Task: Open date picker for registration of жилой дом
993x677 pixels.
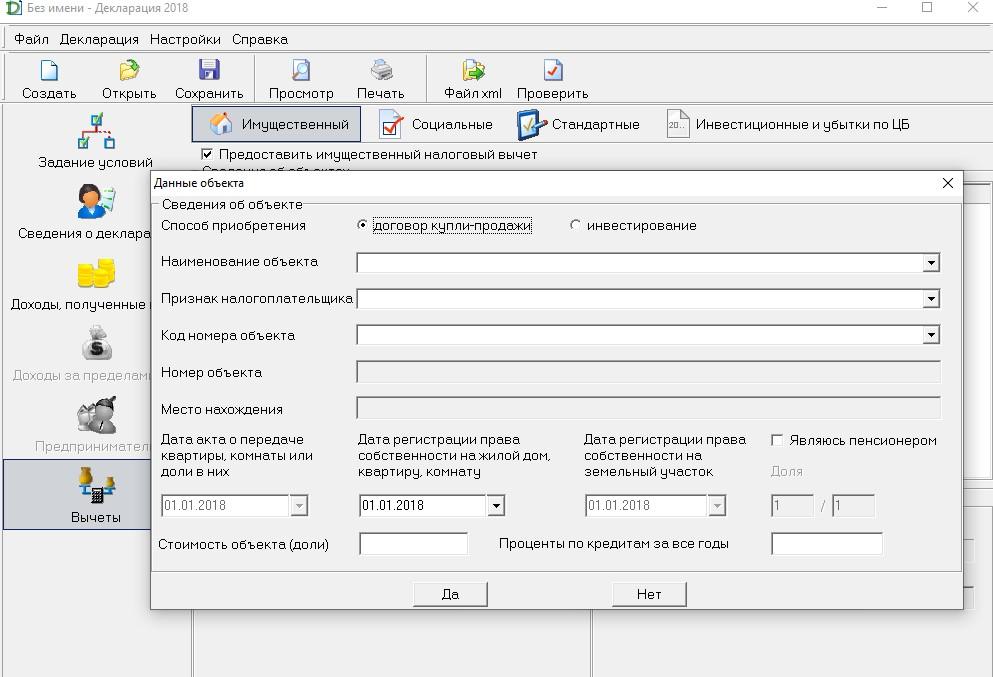Action: pos(496,505)
